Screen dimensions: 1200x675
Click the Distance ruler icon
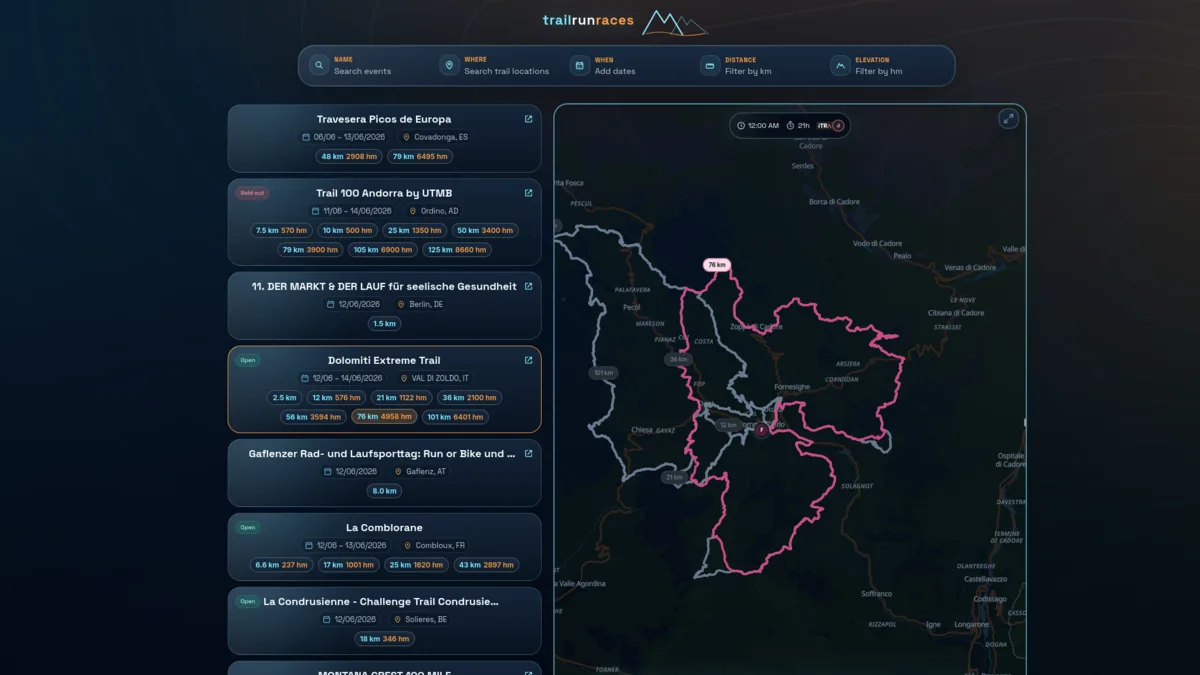pos(710,66)
